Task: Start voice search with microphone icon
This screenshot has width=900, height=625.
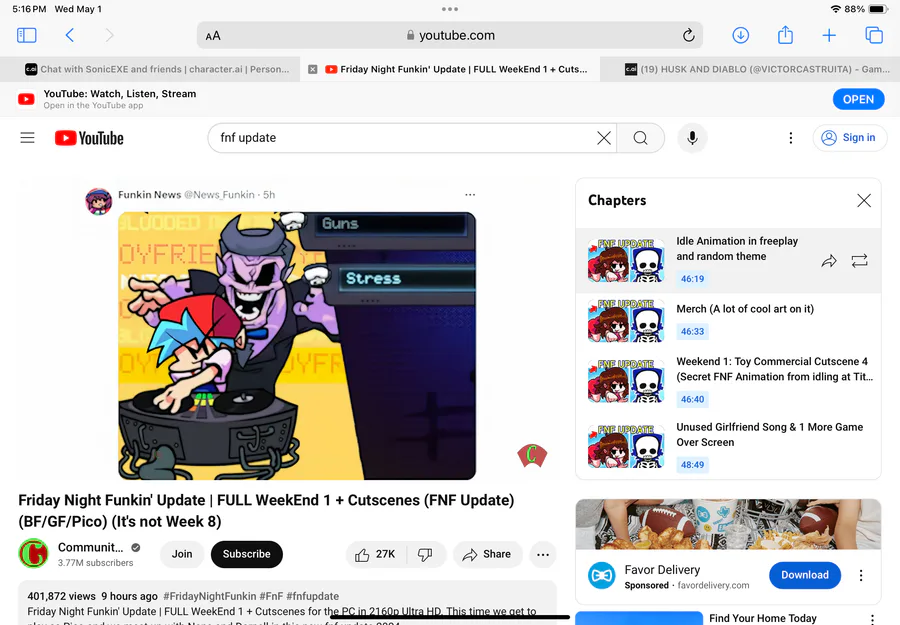Action: (692, 138)
